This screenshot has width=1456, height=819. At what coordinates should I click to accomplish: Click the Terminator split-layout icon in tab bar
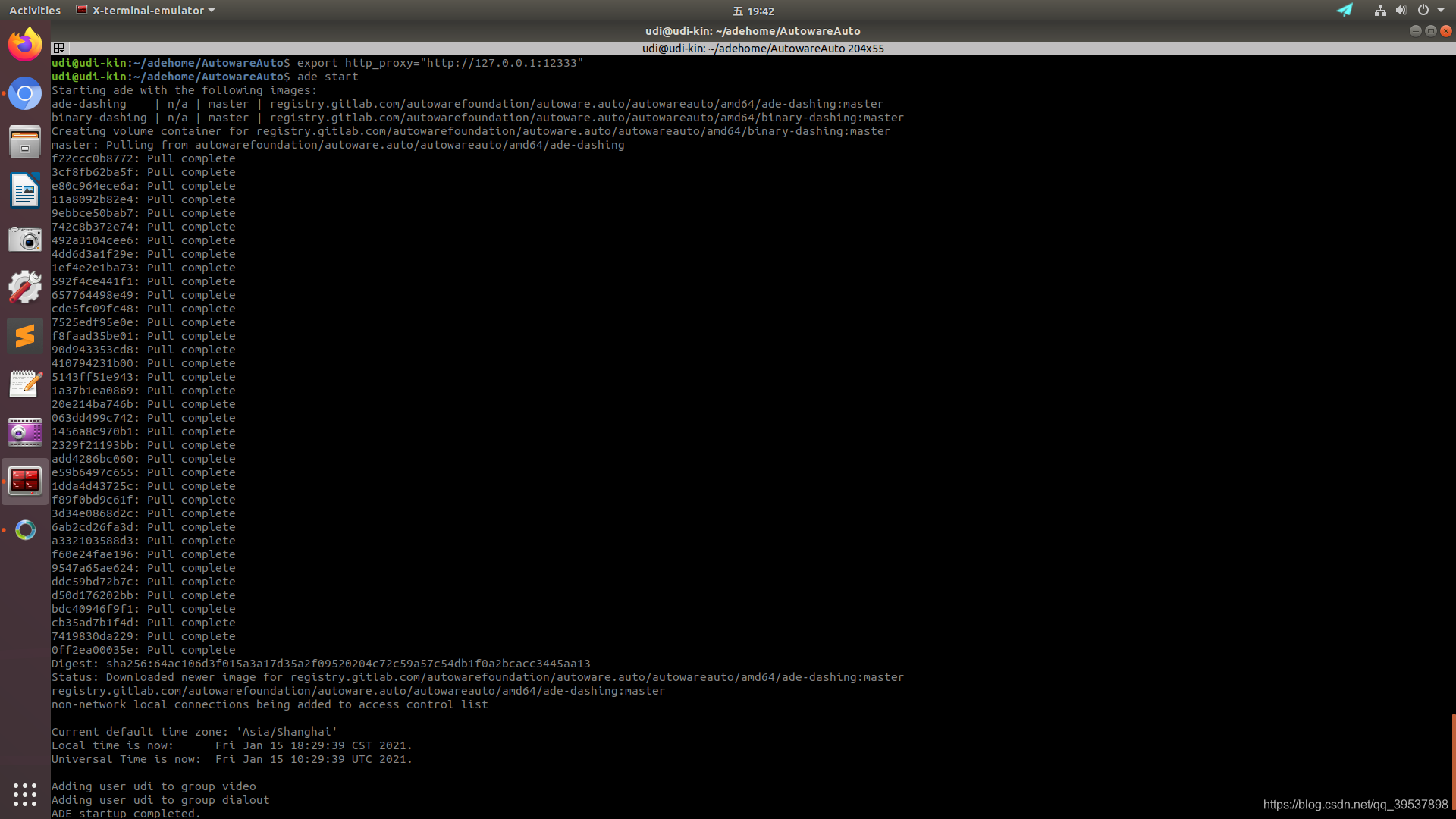(x=58, y=48)
